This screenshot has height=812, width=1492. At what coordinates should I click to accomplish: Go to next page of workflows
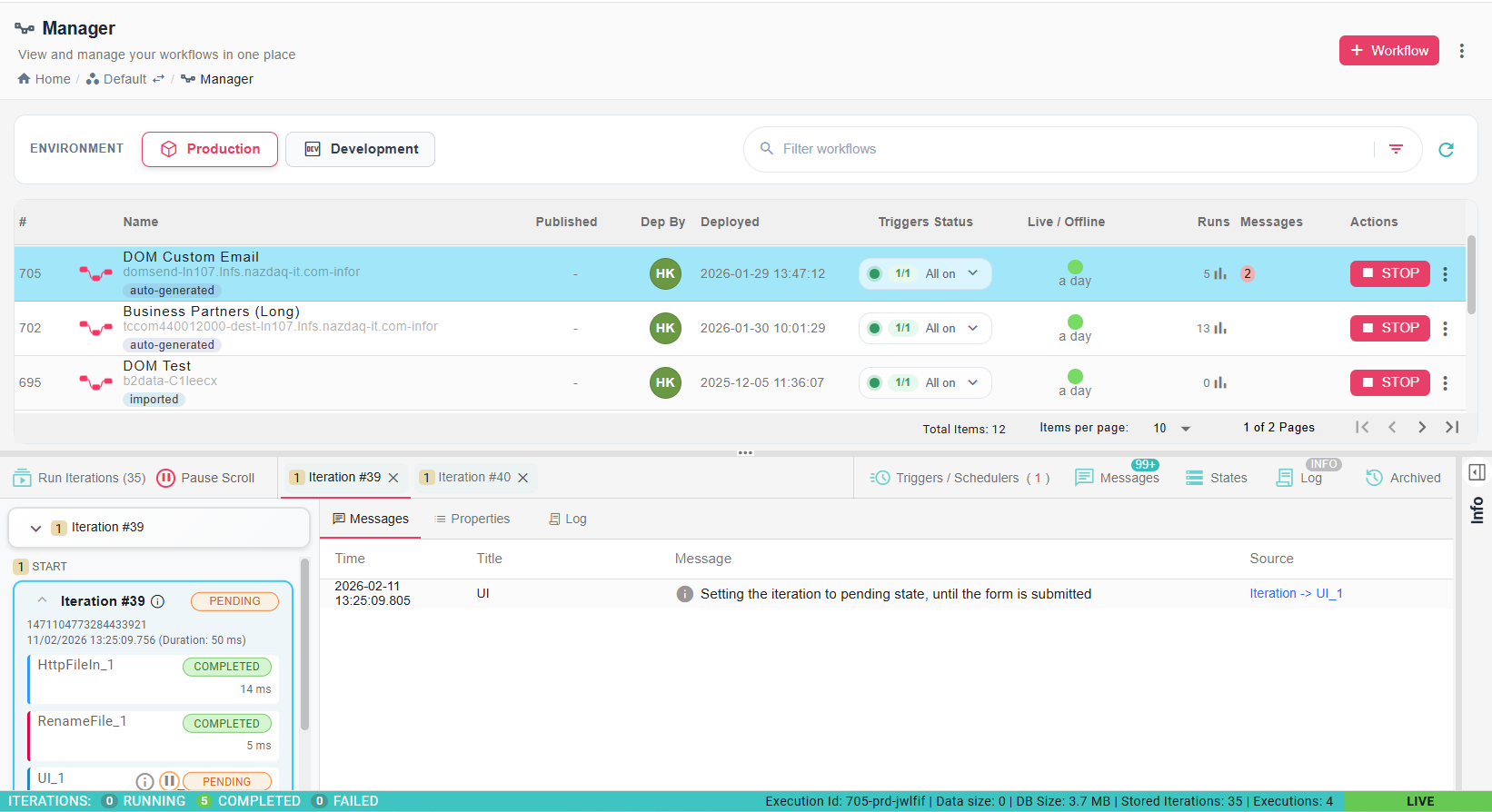click(x=1422, y=427)
